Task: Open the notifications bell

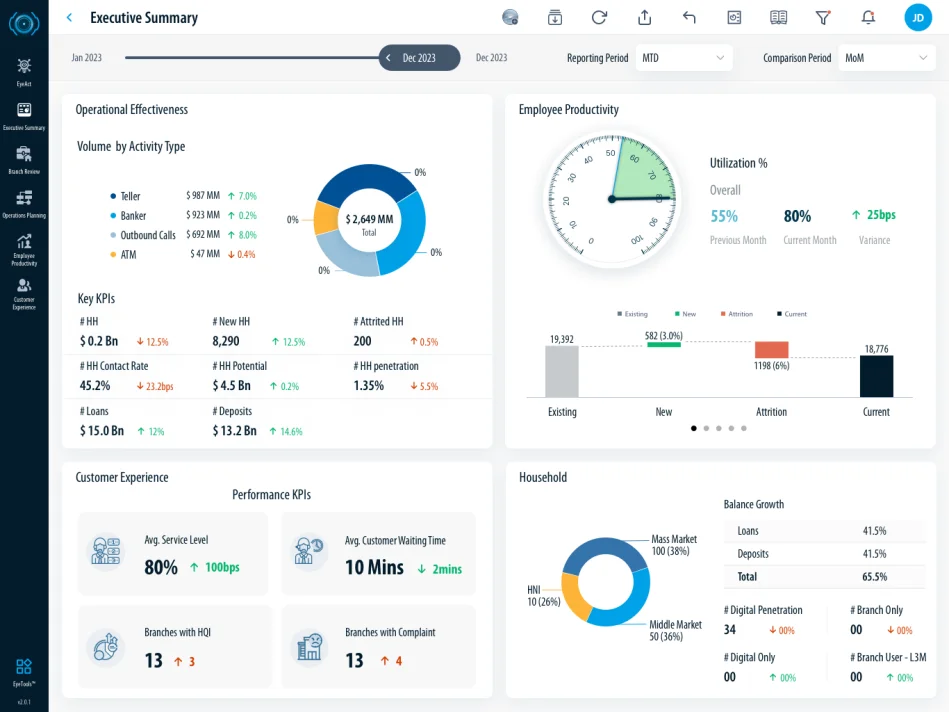Action: tap(868, 17)
